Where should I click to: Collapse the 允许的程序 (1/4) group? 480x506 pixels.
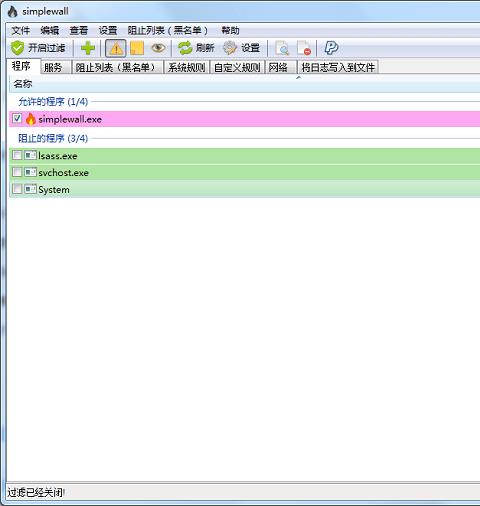53,102
